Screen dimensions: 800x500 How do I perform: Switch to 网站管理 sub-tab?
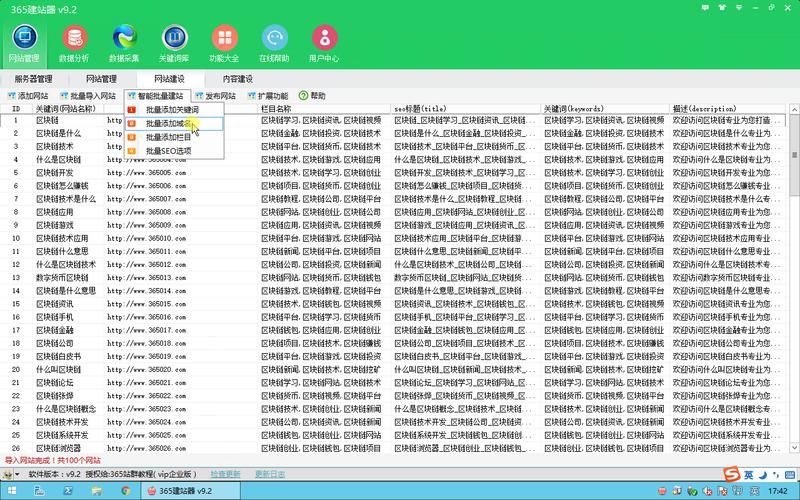102,79
